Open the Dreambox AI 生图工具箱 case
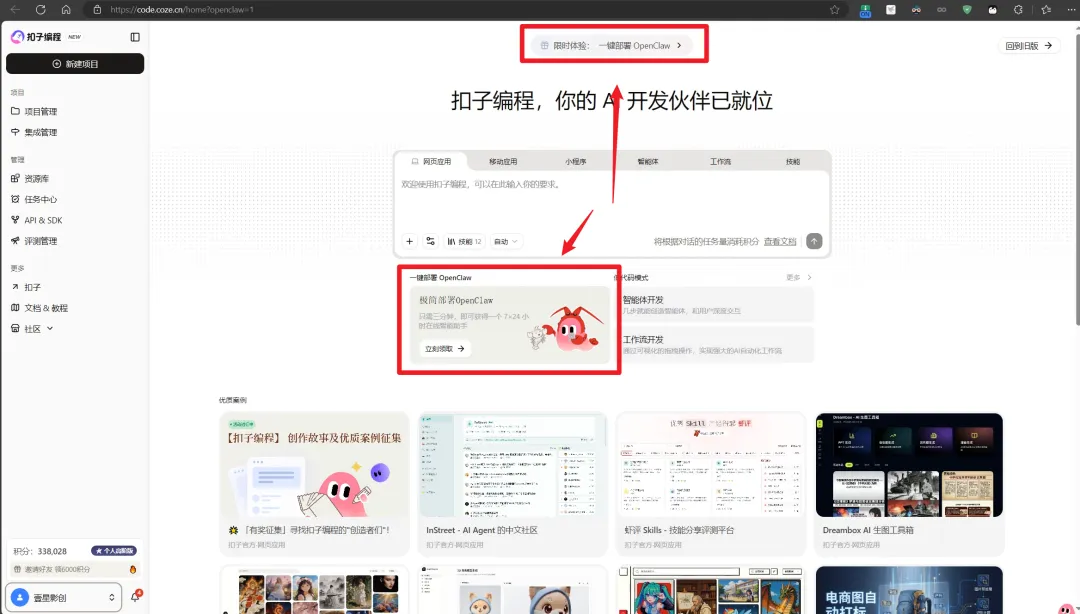1080x614 pixels. tap(909, 484)
